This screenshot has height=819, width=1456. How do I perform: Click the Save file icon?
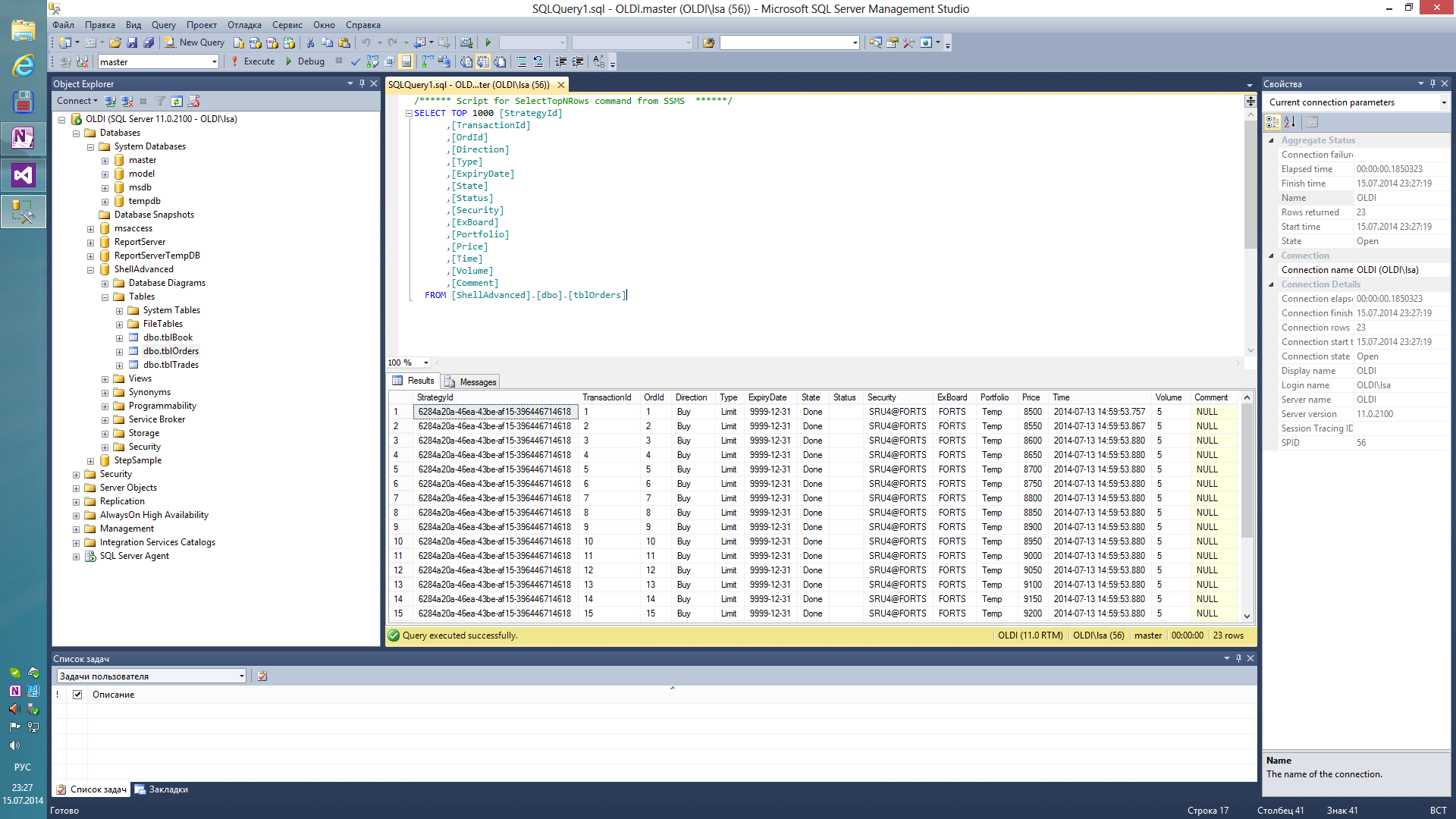(x=132, y=42)
